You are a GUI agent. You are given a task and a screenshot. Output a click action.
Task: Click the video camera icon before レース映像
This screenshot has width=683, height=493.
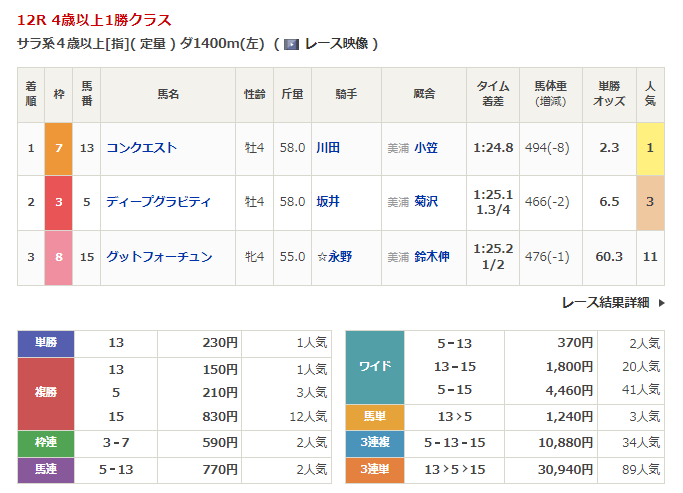click(x=291, y=44)
